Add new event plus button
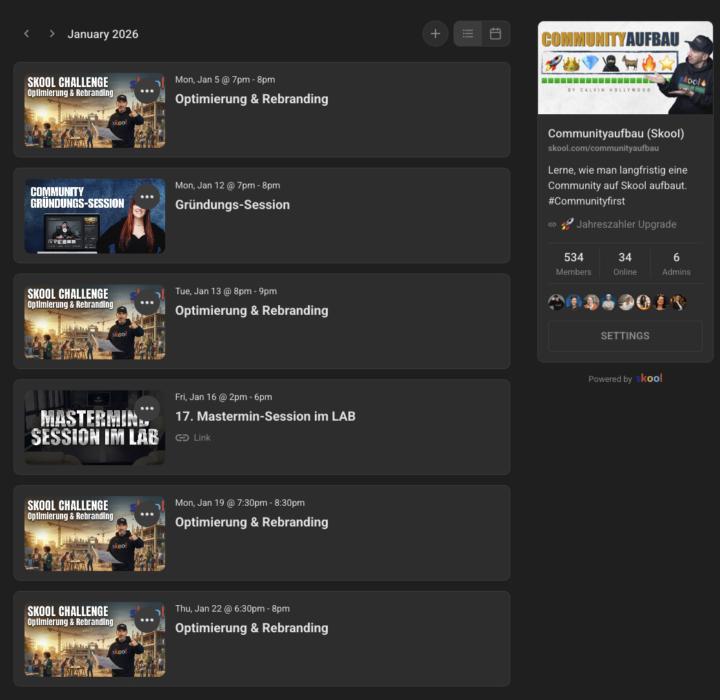This screenshot has width=720, height=700. click(x=435, y=34)
